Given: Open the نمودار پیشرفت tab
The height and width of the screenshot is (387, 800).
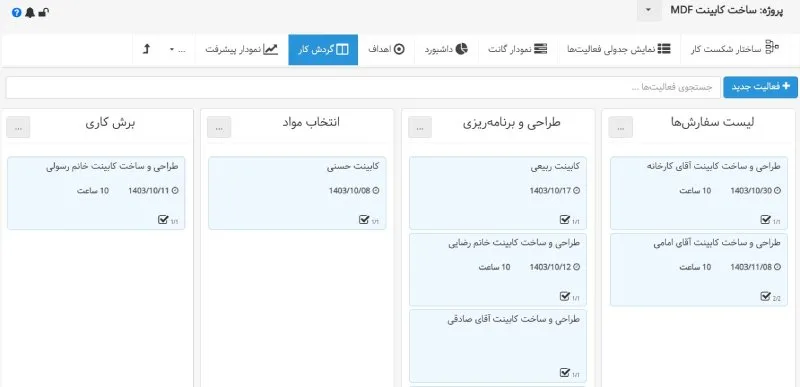Looking at the screenshot, I should [x=241, y=49].
